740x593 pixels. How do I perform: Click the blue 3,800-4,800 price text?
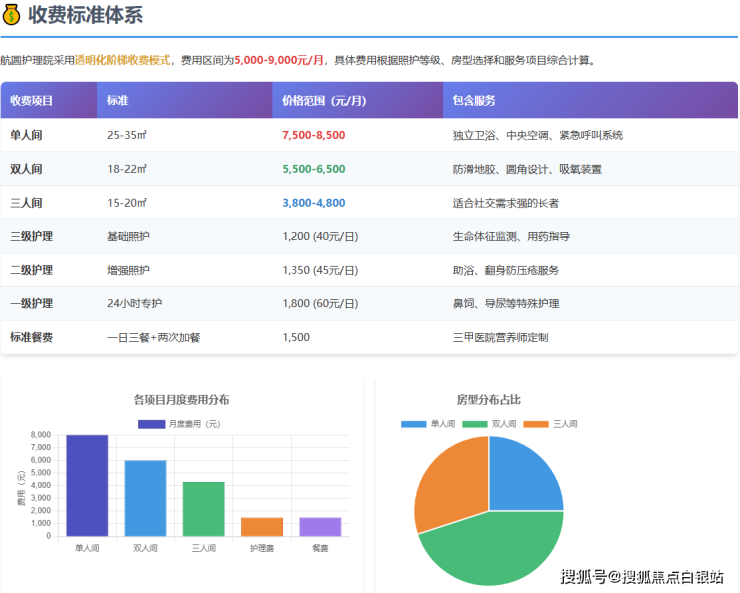tap(313, 203)
